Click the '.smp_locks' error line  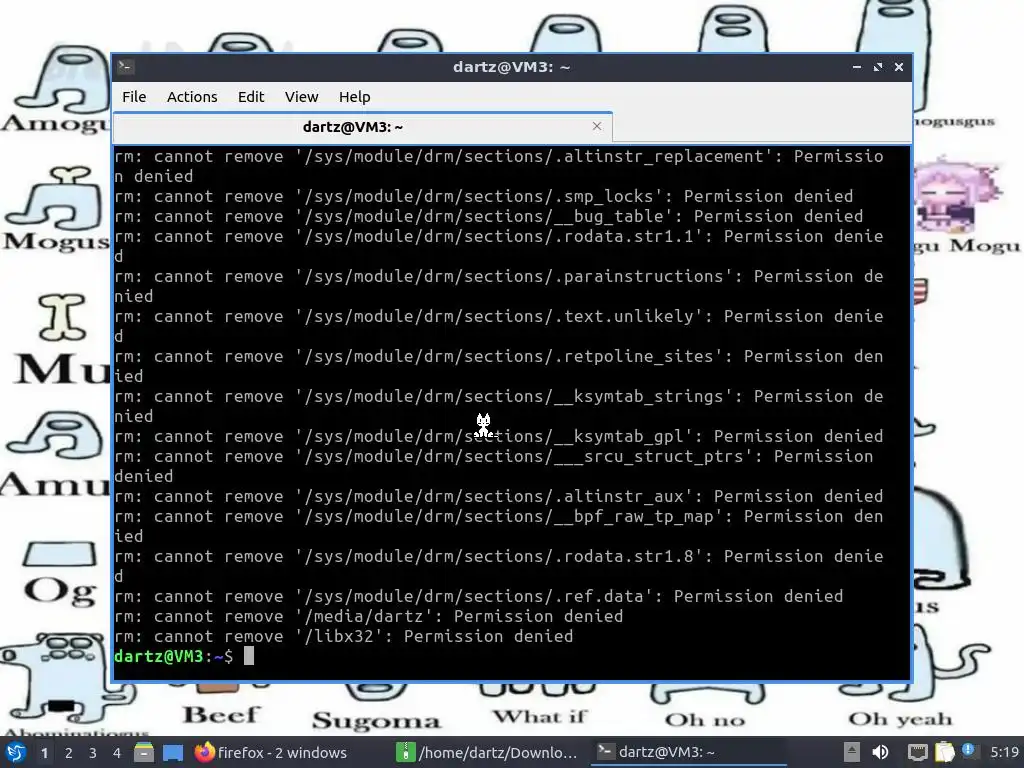click(484, 197)
